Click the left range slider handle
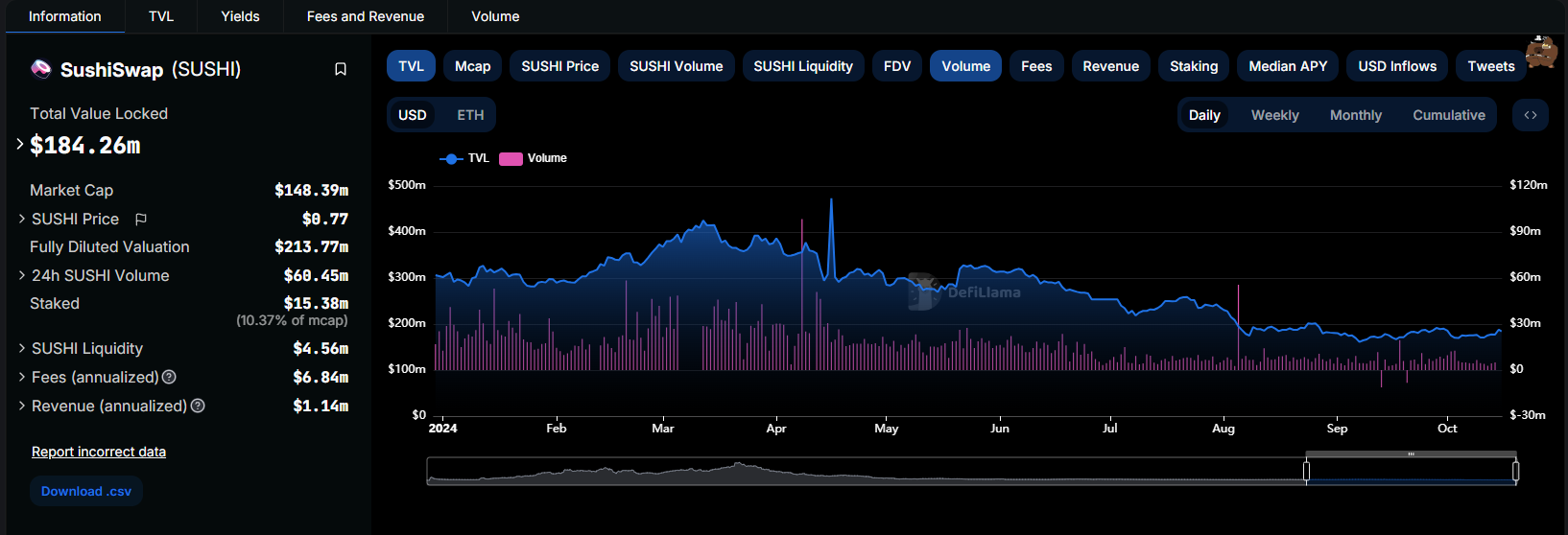 1306,471
